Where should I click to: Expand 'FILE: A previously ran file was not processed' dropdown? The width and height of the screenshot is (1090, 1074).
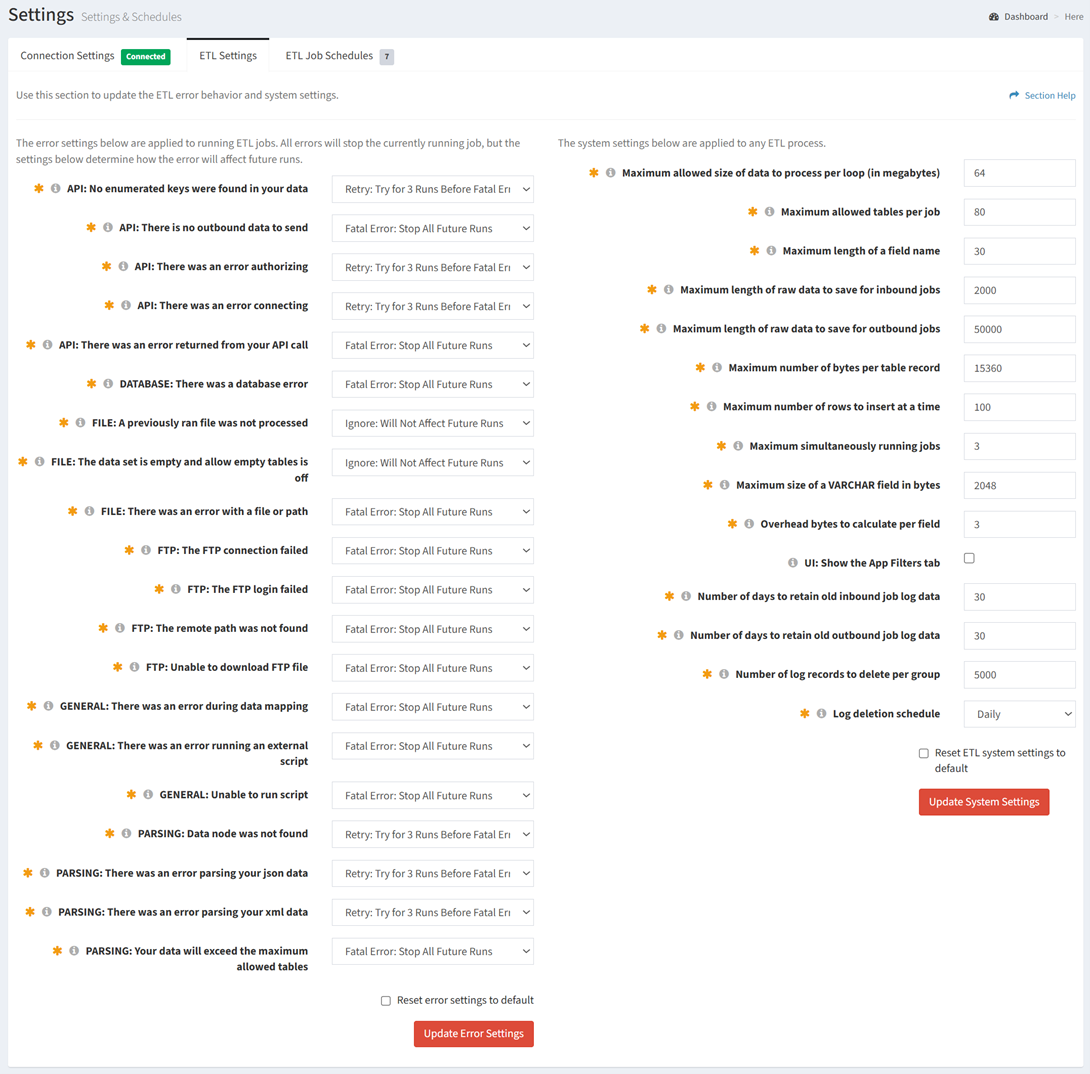[x=432, y=424]
